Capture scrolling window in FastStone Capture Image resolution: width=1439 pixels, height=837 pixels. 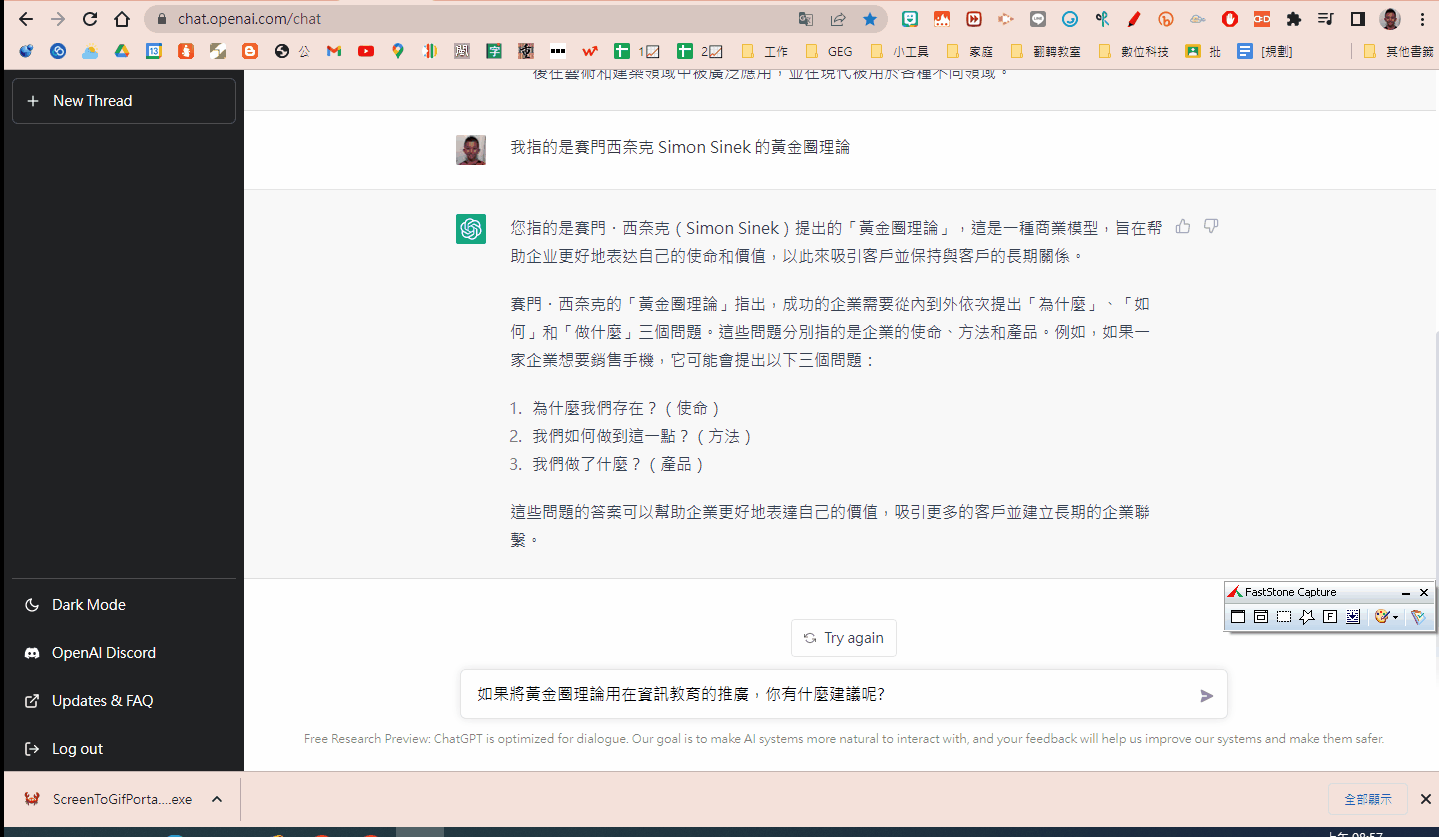pos(1353,617)
